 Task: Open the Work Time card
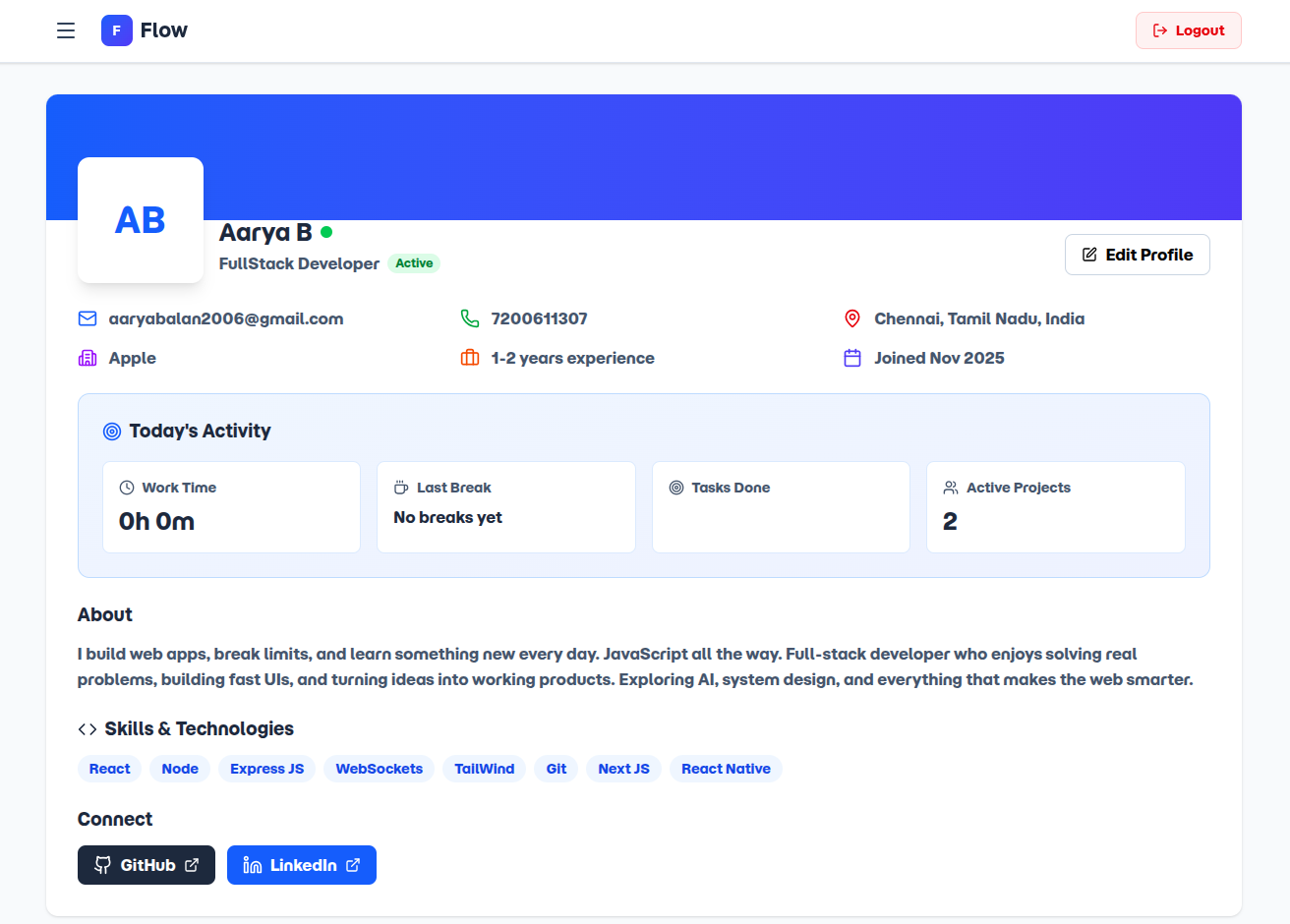[232, 507]
